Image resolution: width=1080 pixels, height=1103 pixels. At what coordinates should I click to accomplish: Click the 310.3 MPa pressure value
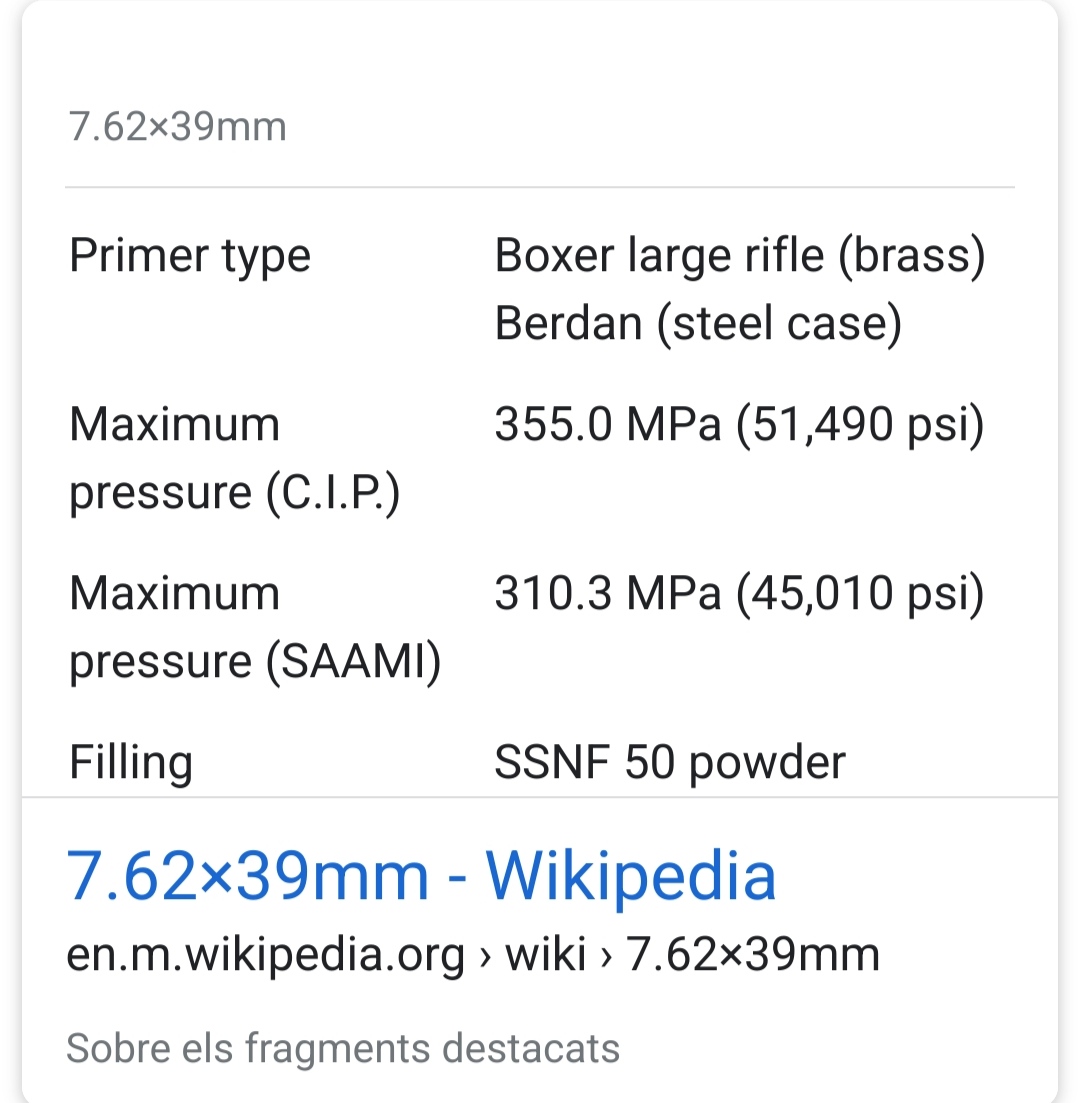[x=607, y=594]
